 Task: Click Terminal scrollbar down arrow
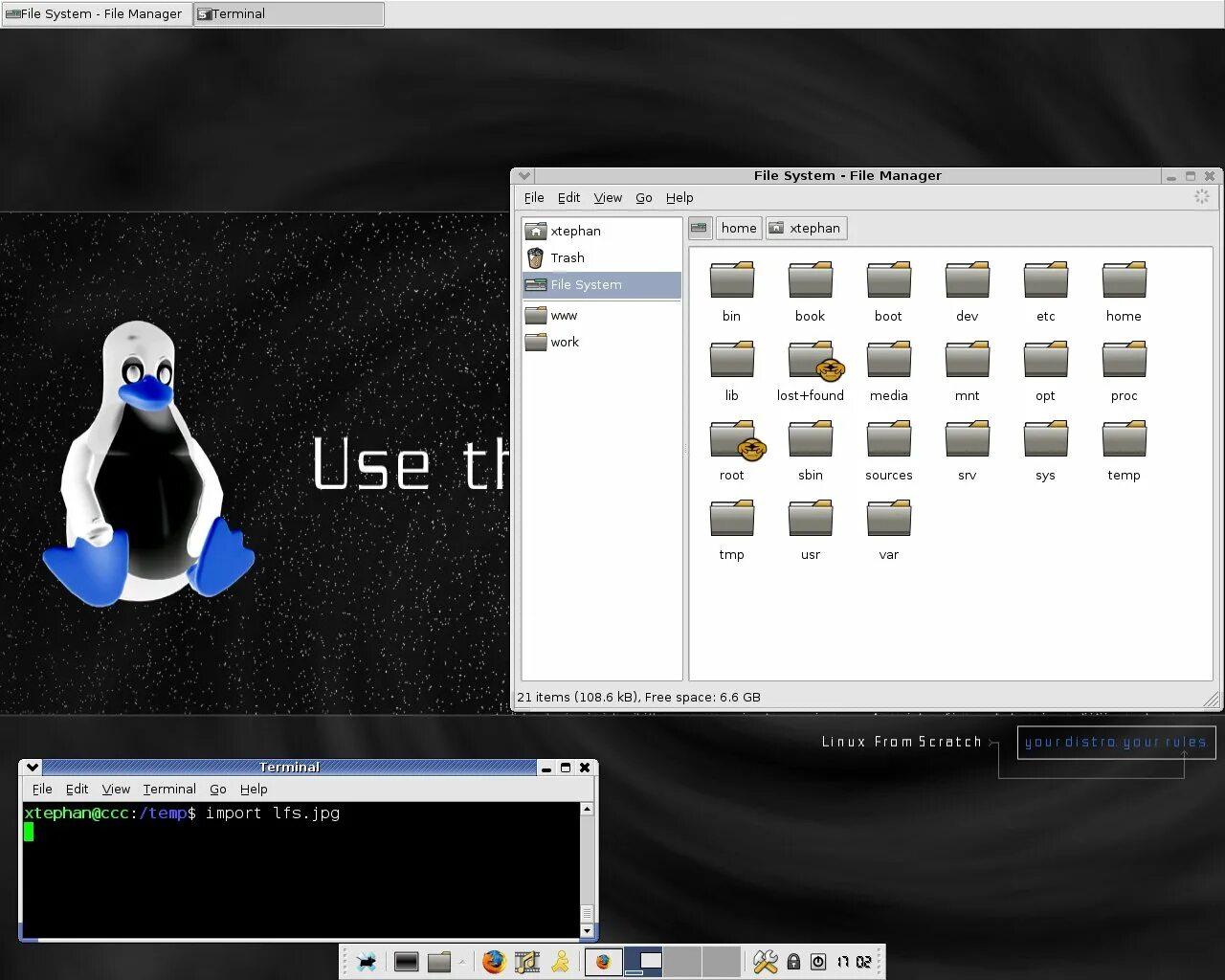[x=587, y=930]
